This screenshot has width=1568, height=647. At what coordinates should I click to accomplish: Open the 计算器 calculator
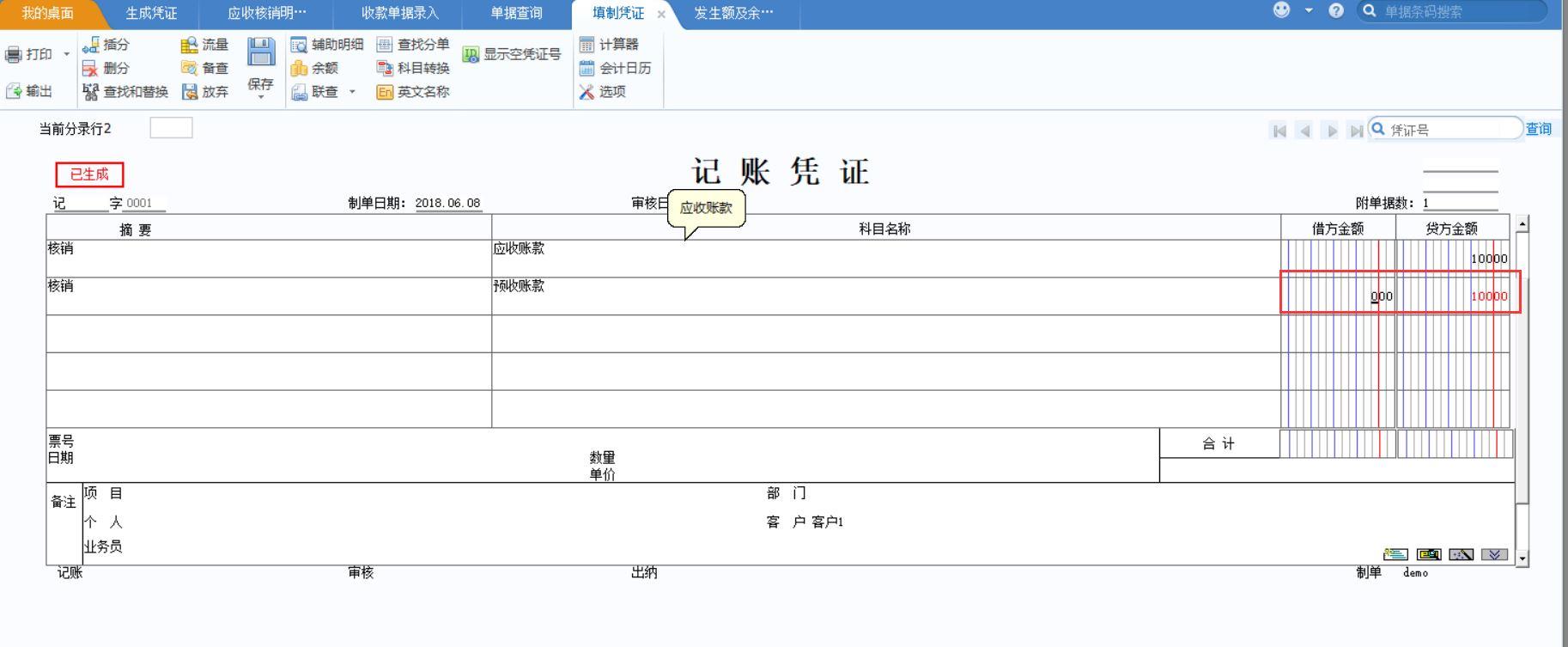(609, 45)
